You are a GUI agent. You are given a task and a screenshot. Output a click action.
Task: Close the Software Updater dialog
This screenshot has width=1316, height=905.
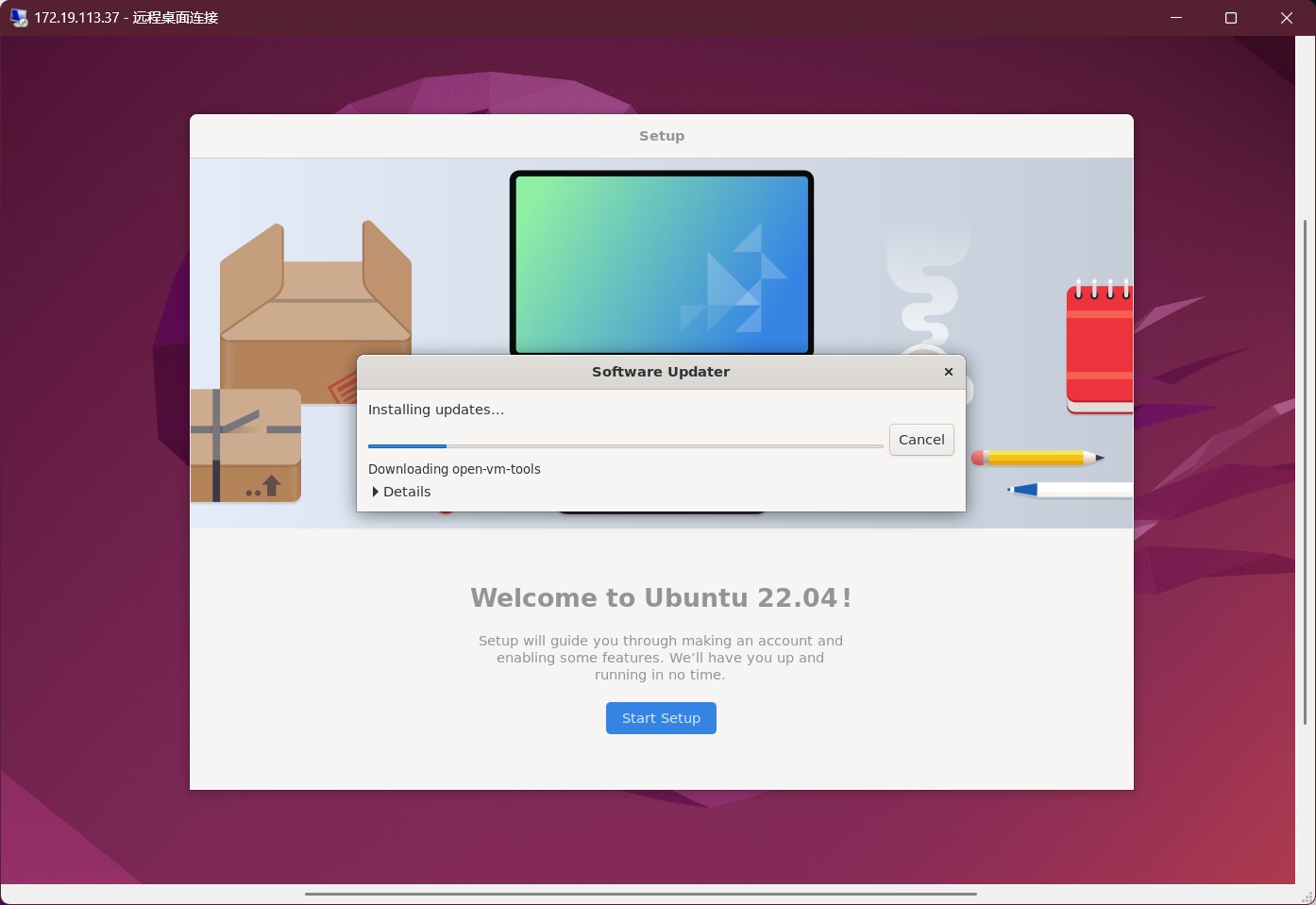click(949, 372)
